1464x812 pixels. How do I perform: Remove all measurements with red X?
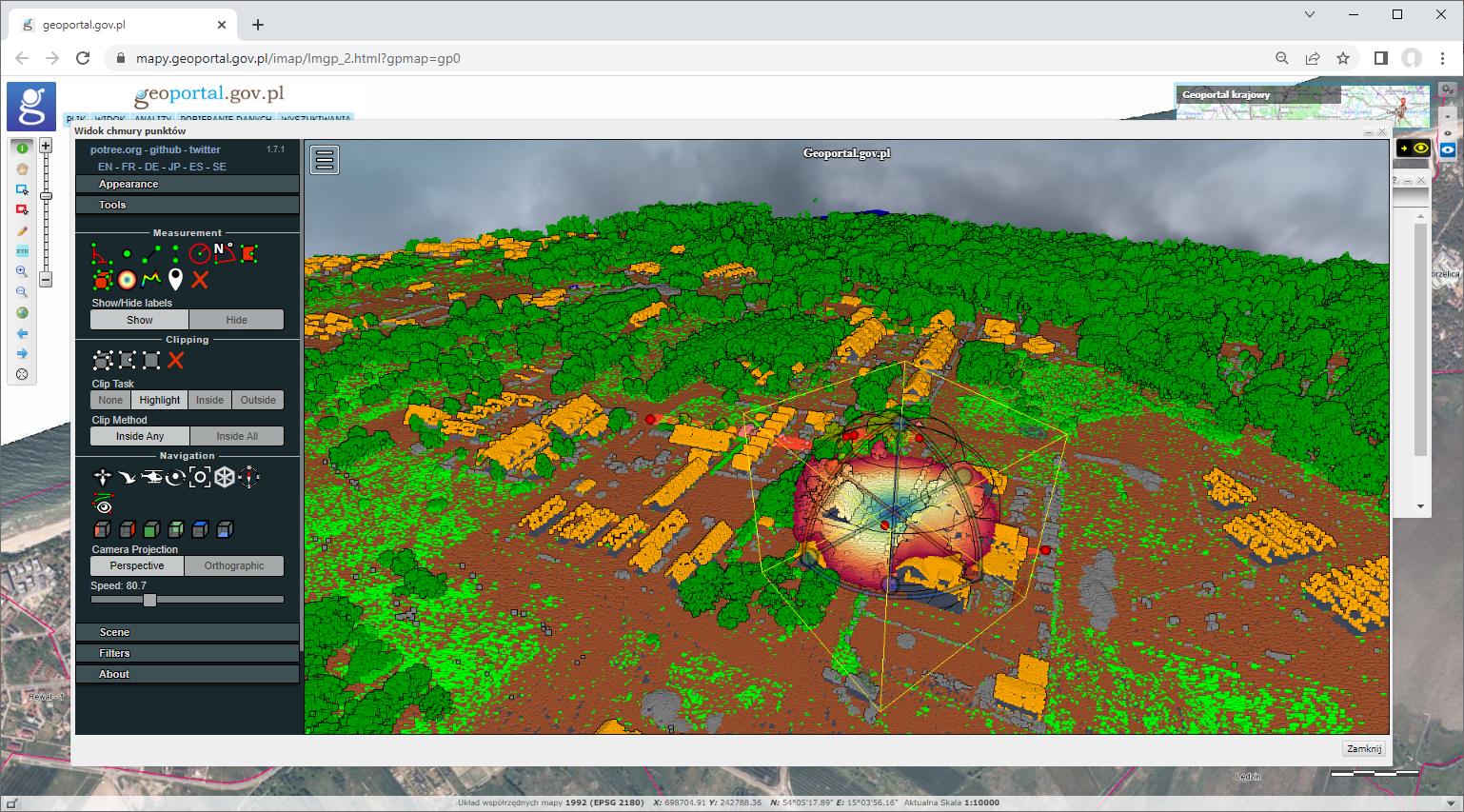click(200, 280)
